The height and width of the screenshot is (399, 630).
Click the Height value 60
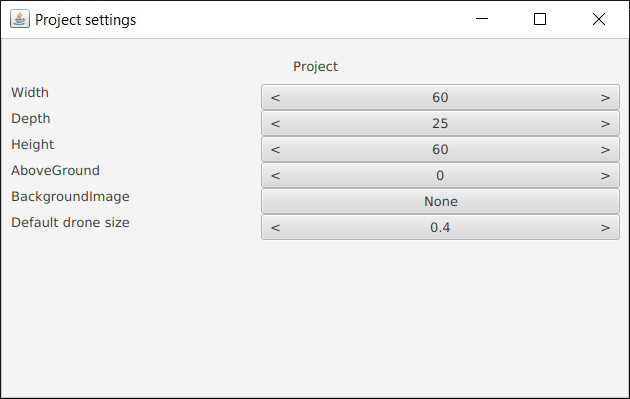coord(440,149)
